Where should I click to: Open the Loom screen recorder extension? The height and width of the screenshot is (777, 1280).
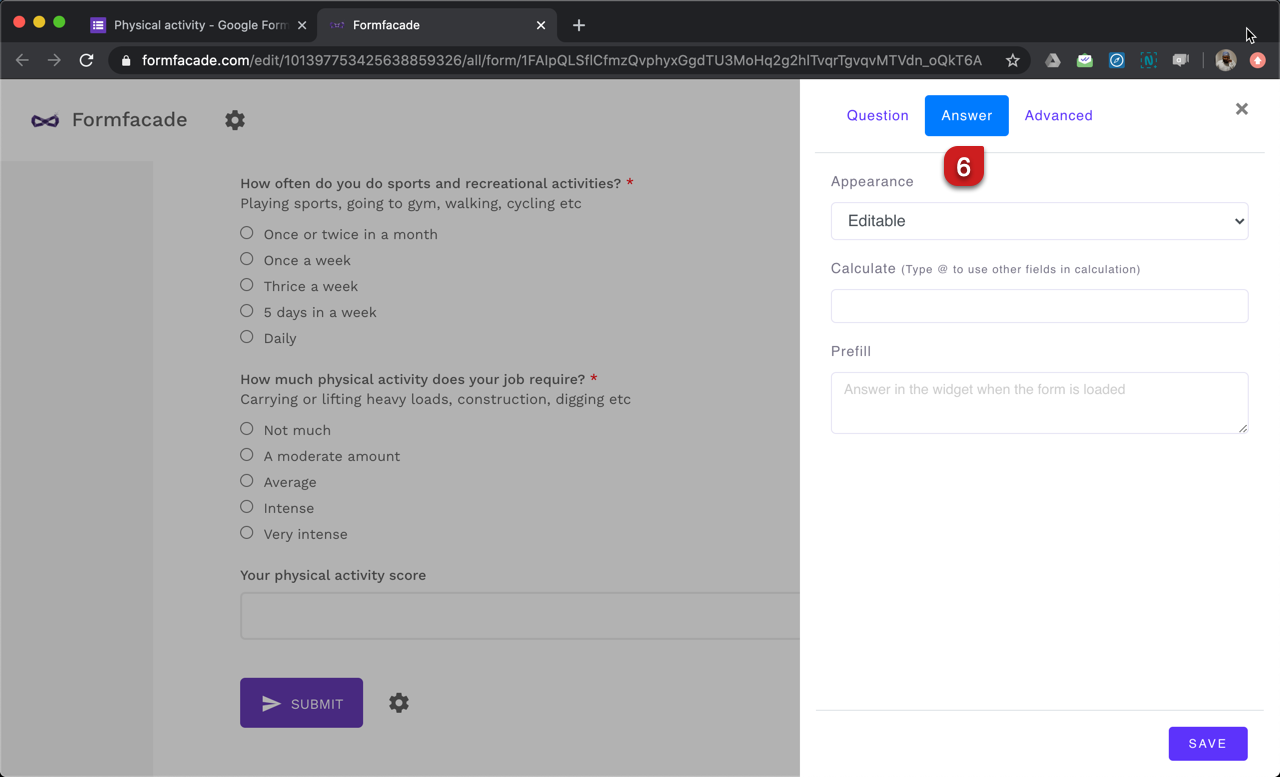(x=1181, y=60)
